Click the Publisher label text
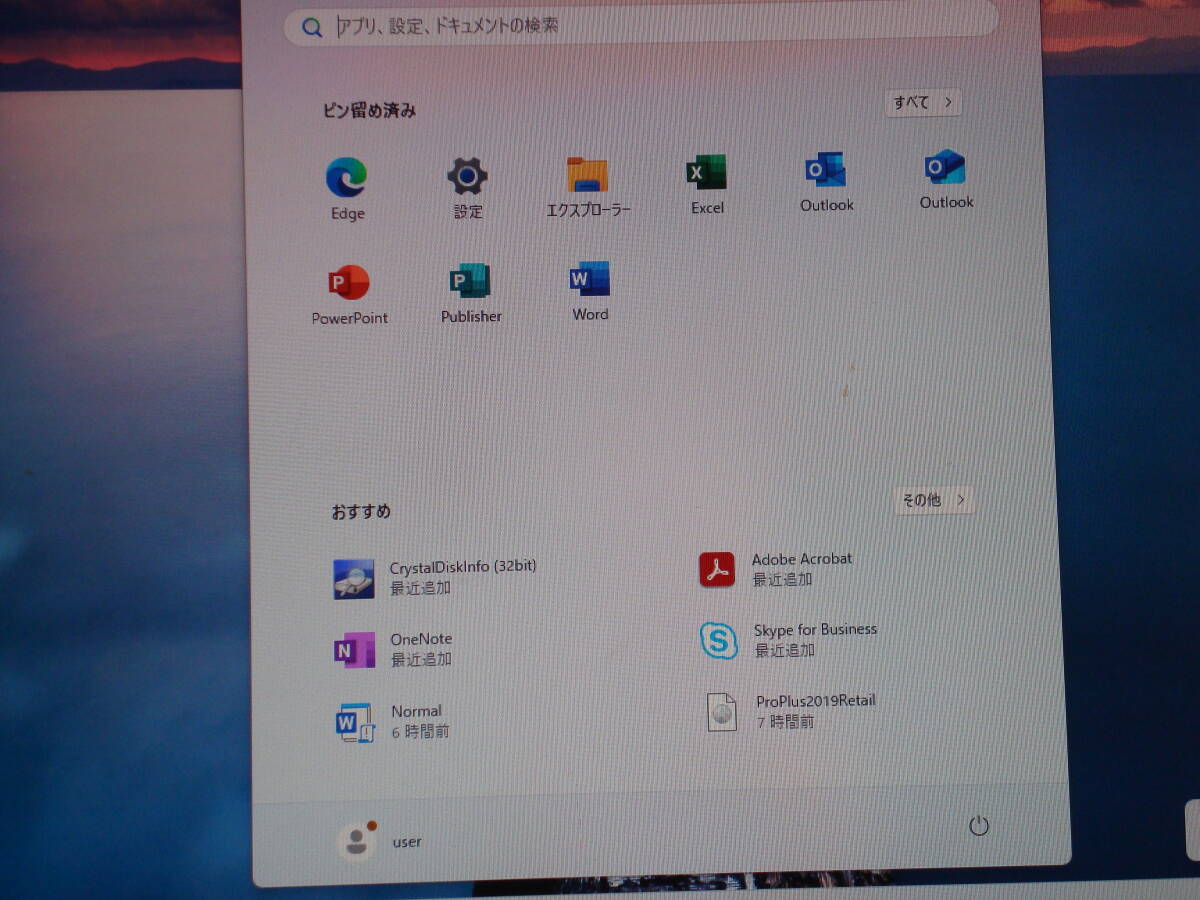The image size is (1200, 900). pyautogui.click(x=471, y=316)
